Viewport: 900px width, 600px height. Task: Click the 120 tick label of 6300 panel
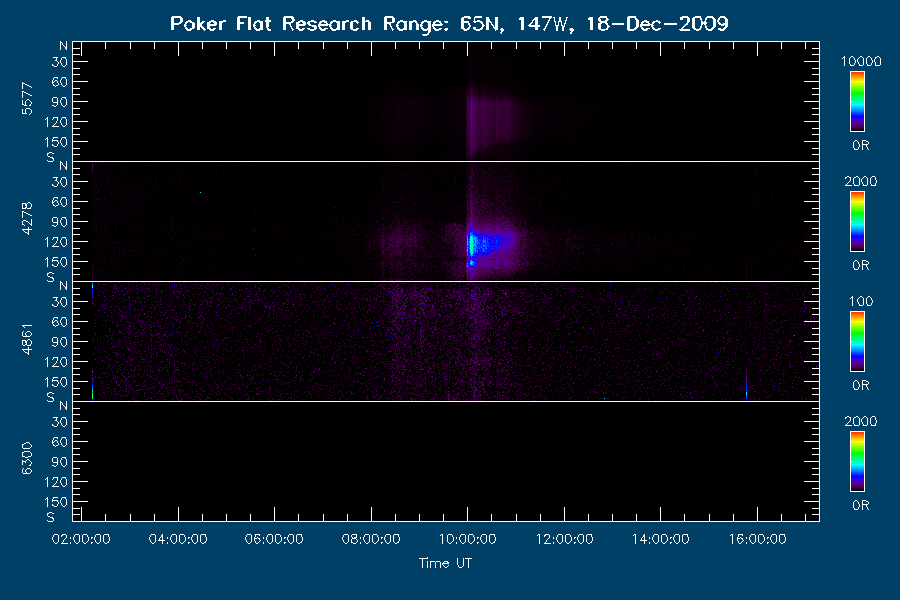[x=56, y=482]
